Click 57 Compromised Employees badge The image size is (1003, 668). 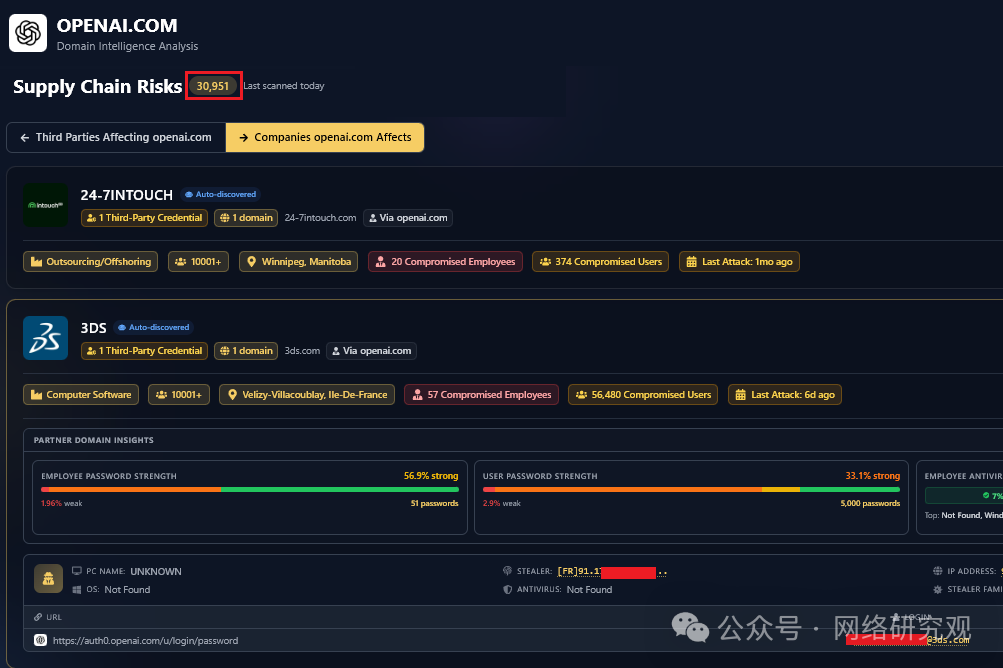(482, 395)
